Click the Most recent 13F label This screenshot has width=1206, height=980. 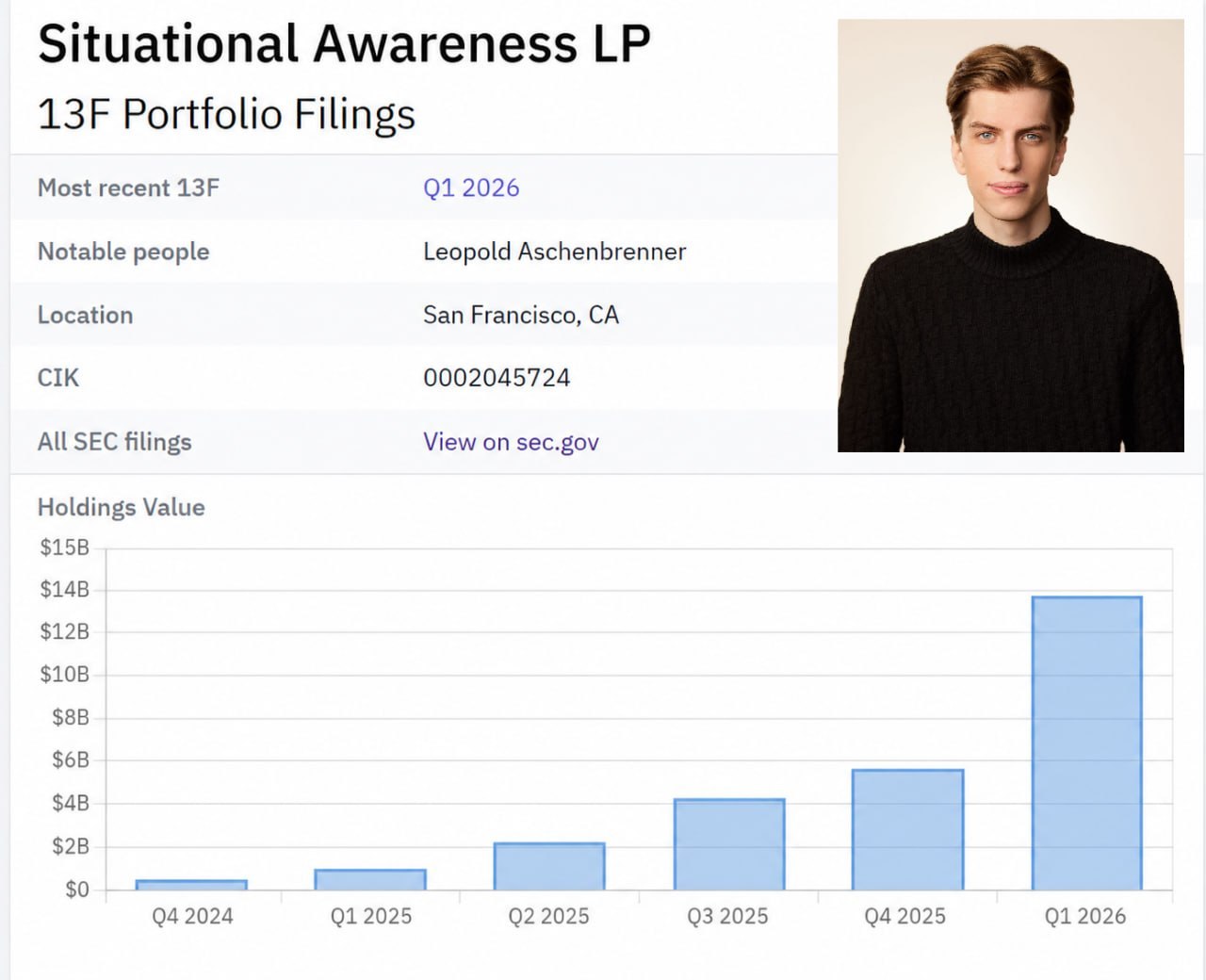point(128,188)
